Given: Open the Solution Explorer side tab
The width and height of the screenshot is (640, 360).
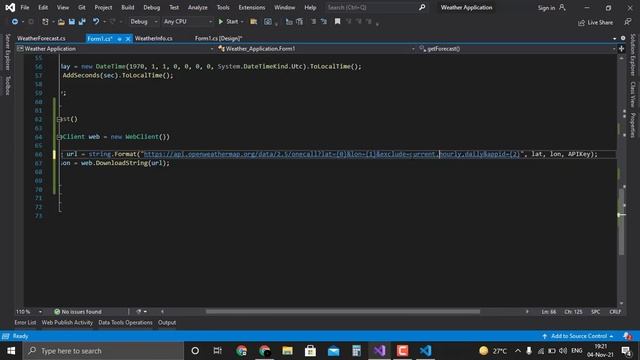Looking at the screenshot, I should pyautogui.click(x=633, y=55).
